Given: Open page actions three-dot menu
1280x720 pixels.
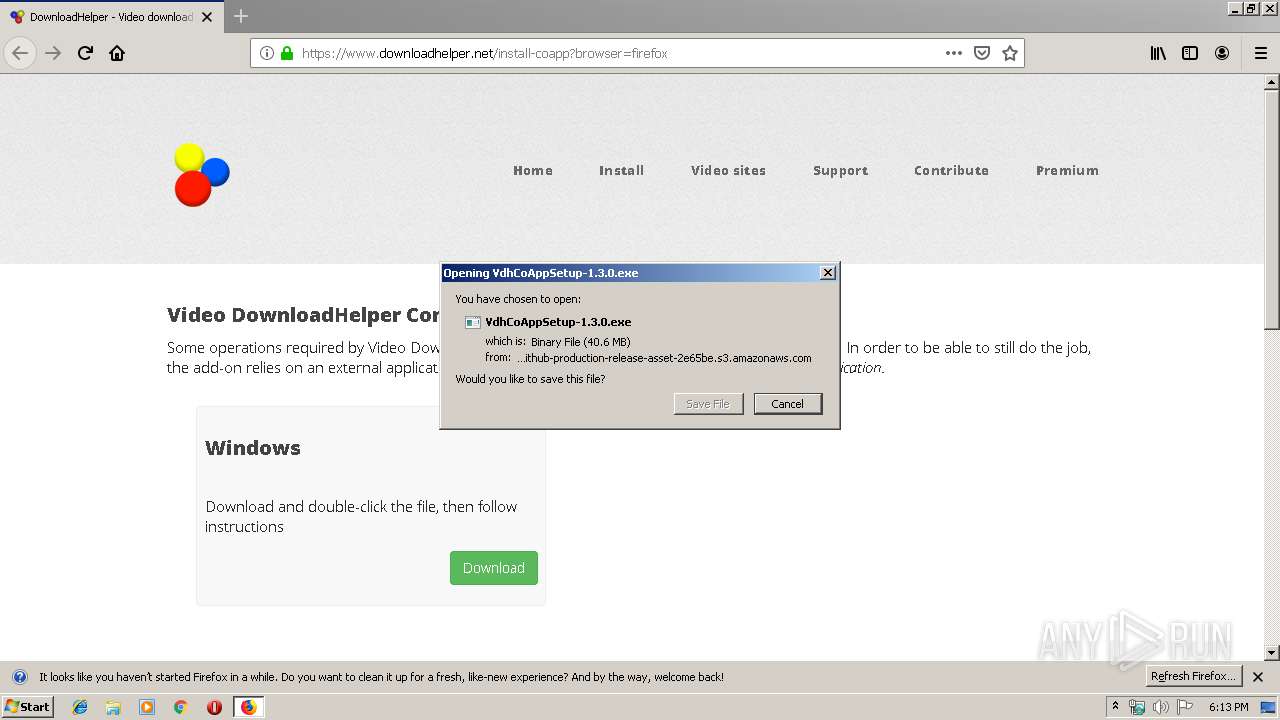Looking at the screenshot, I should [954, 53].
